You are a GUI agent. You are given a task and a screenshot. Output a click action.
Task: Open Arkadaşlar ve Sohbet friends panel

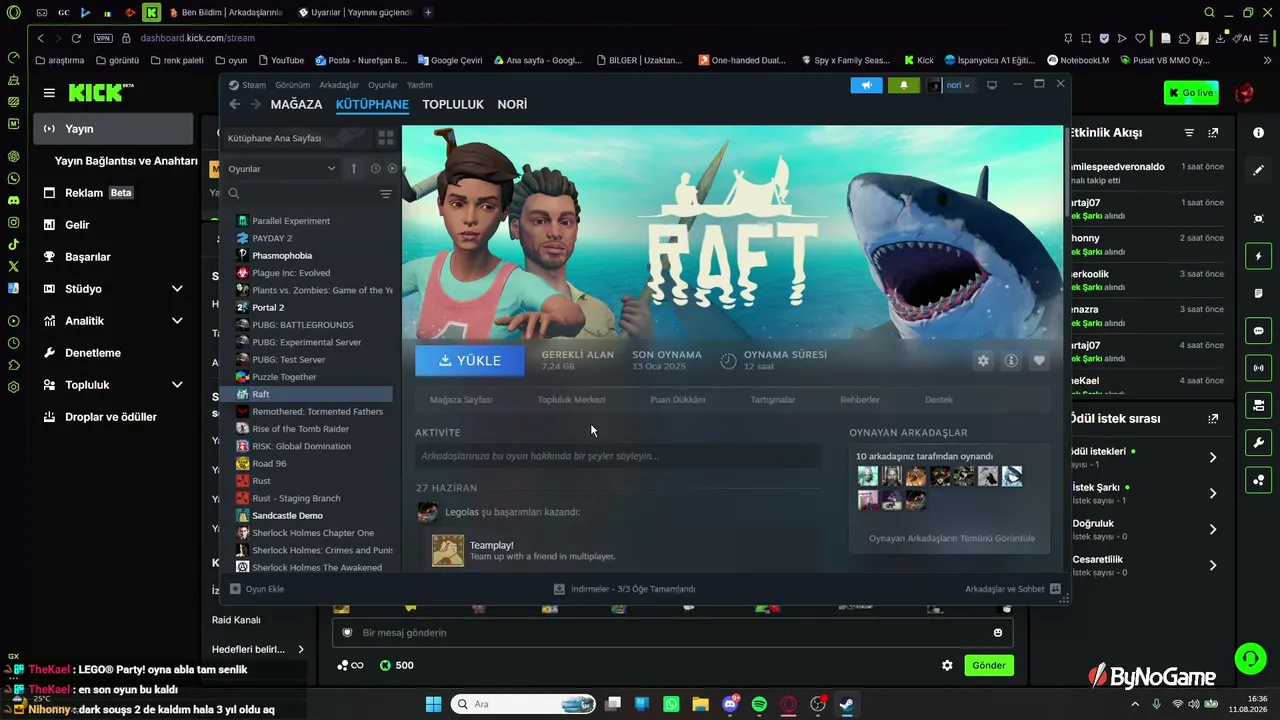coord(1012,589)
